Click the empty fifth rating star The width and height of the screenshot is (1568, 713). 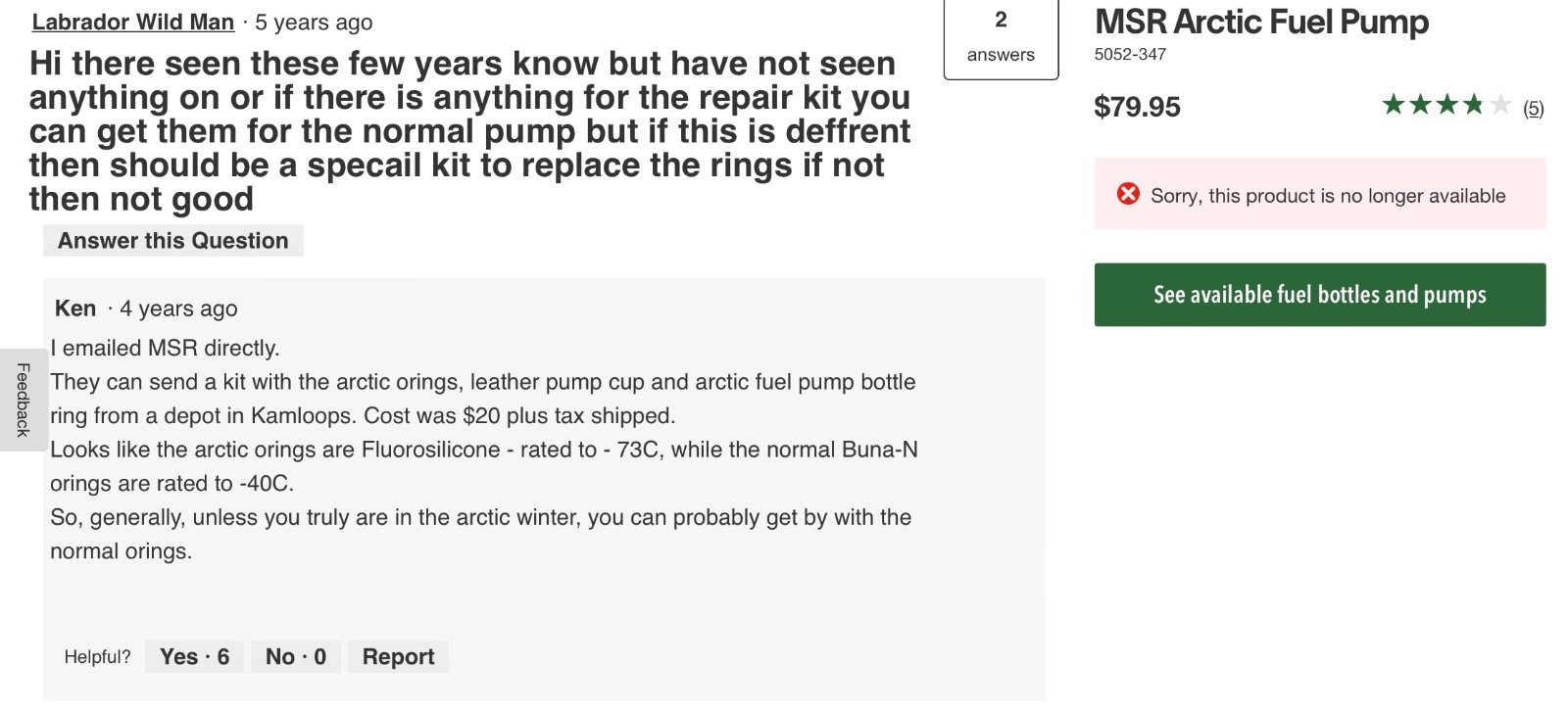1500,105
